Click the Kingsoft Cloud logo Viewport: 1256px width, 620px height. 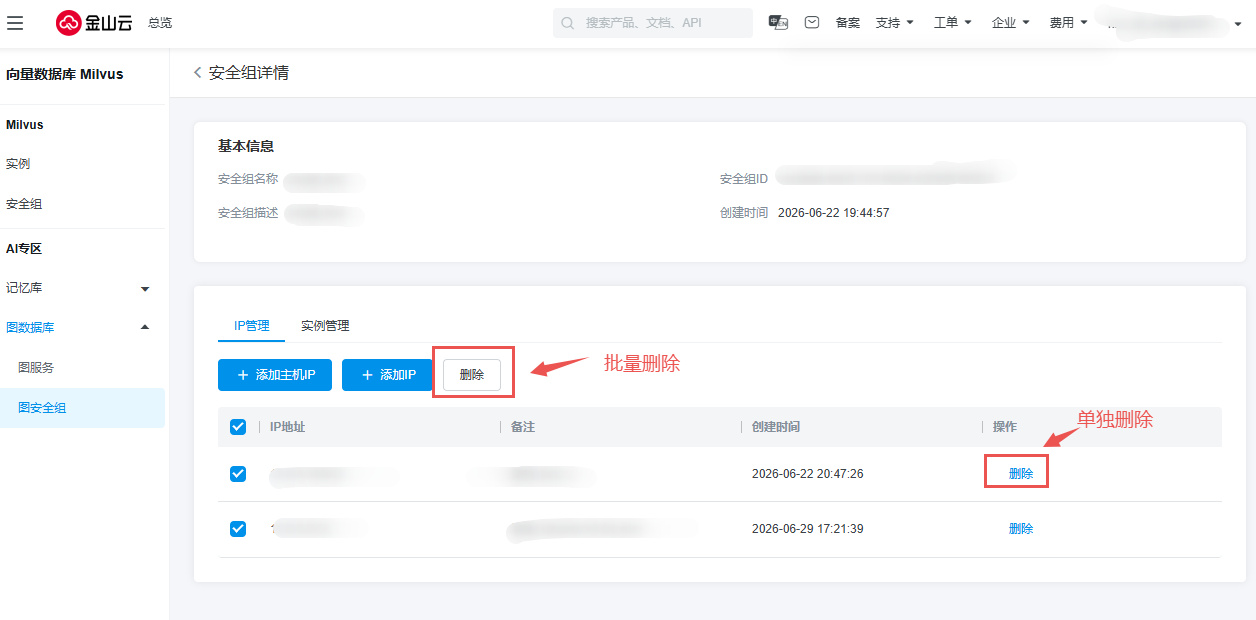(x=94, y=22)
